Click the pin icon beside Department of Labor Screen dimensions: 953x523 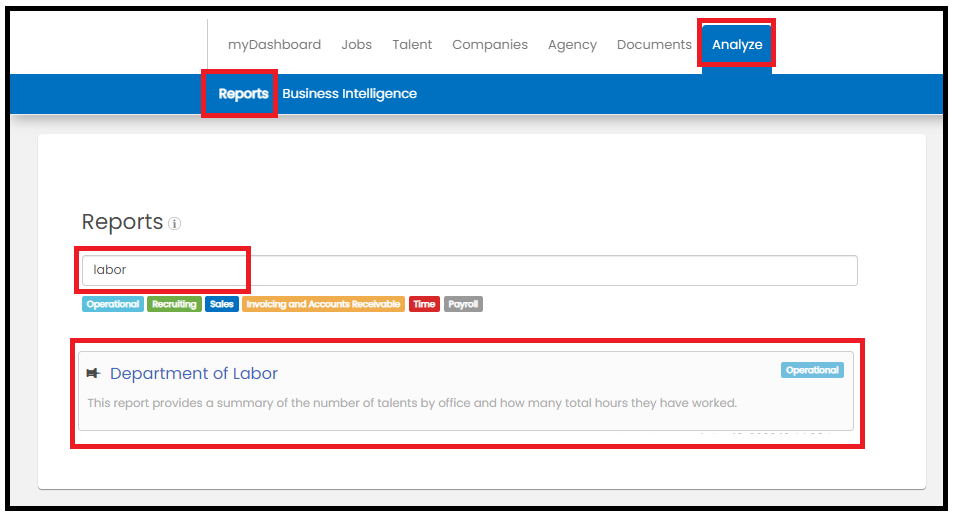(93, 373)
